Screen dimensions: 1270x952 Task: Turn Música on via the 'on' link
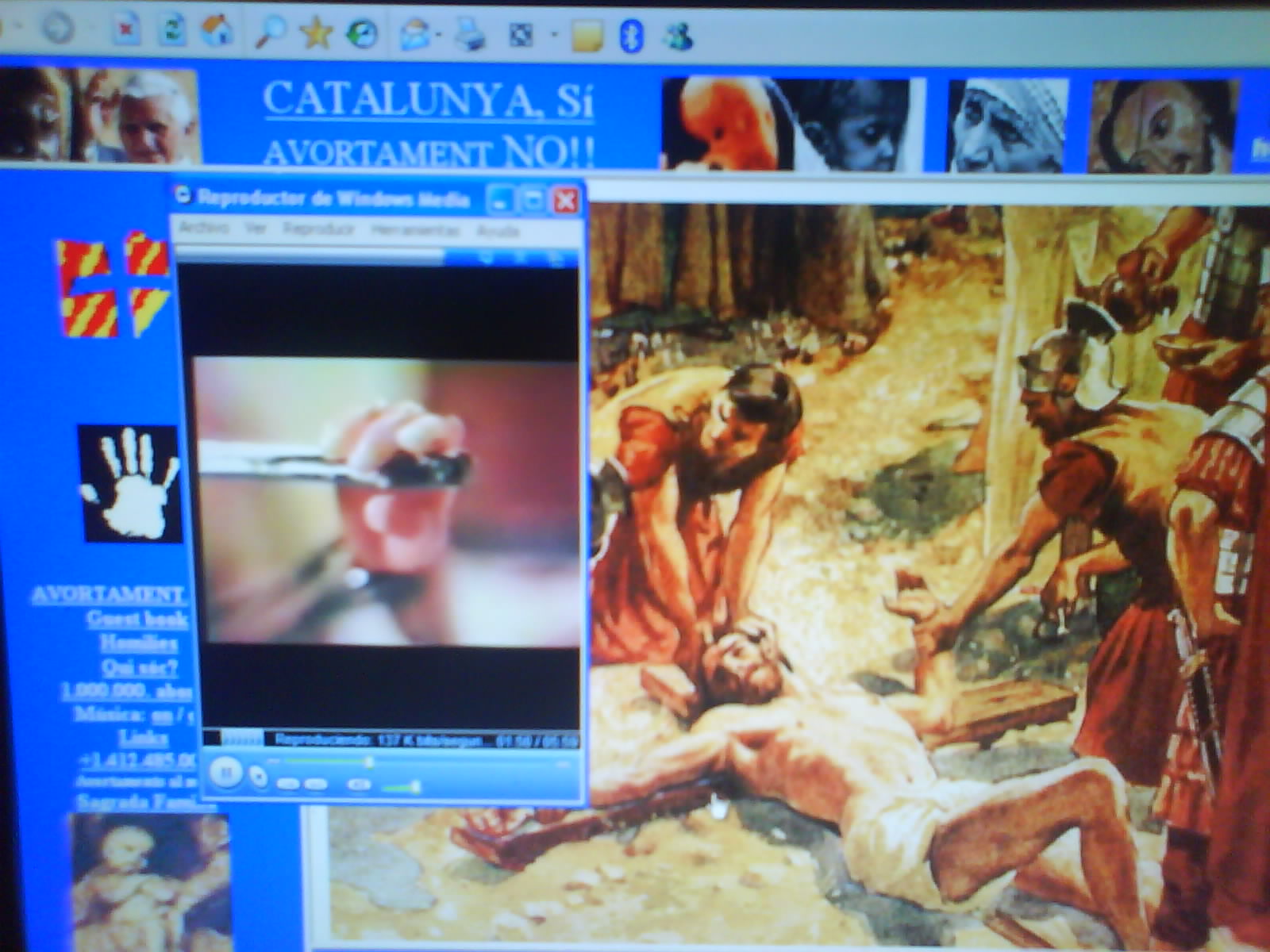point(162,715)
